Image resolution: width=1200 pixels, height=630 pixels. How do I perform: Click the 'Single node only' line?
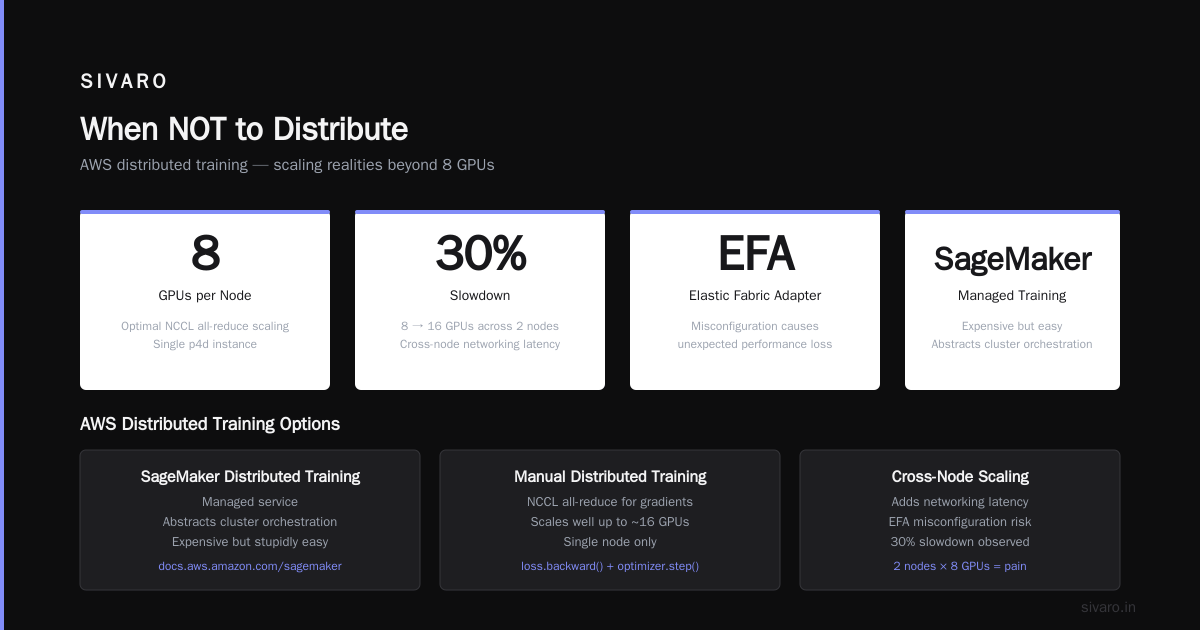point(610,542)
